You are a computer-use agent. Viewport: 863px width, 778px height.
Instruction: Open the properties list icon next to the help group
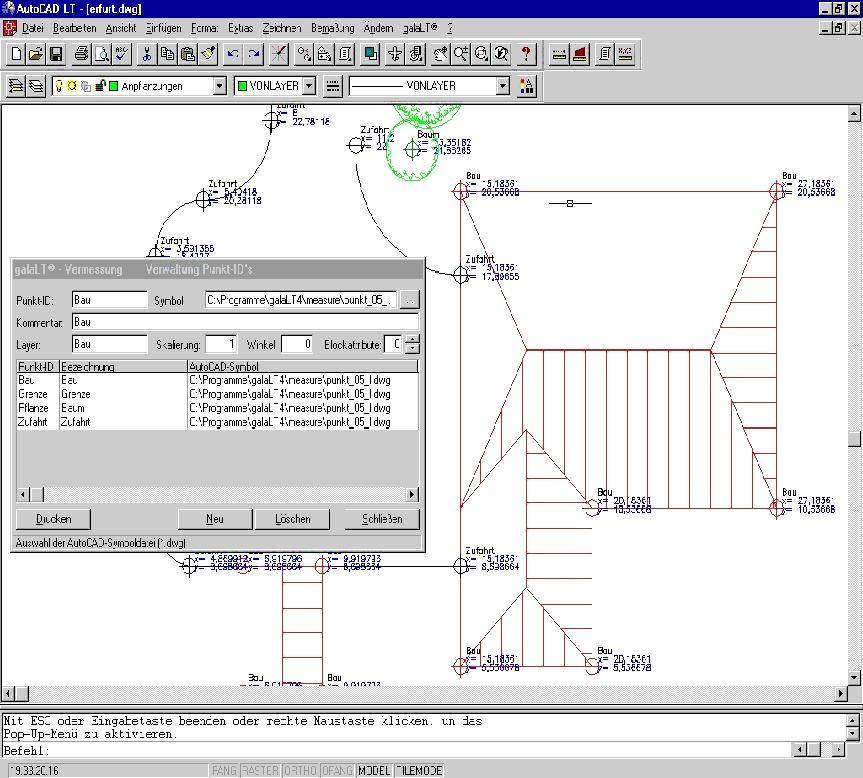tap(605, 54)
